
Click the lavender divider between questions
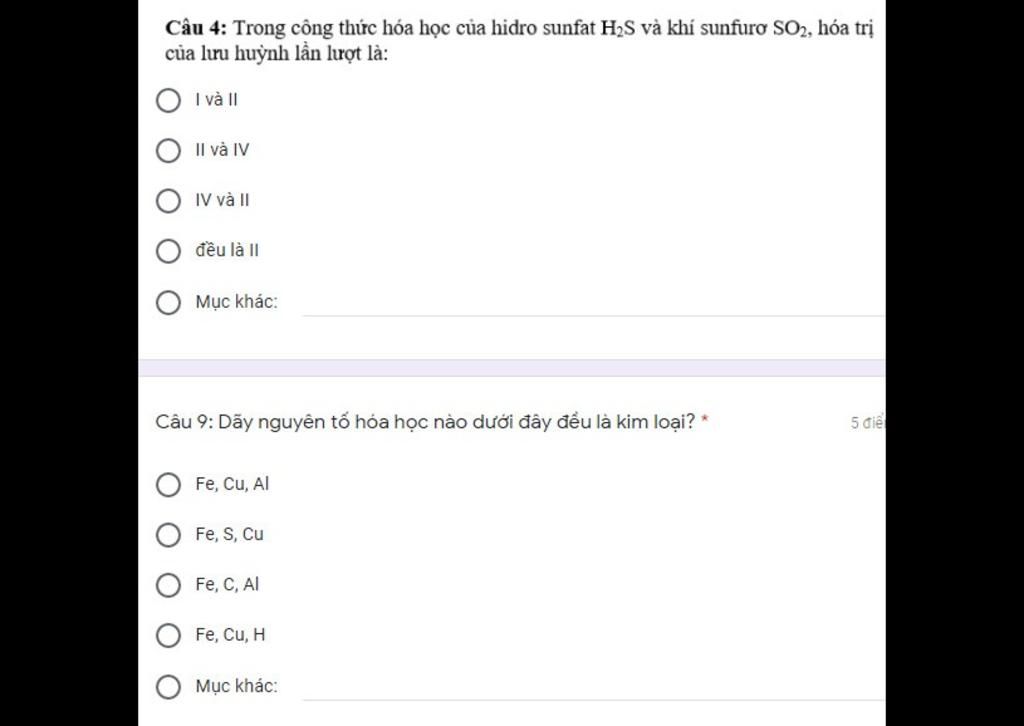511,368
